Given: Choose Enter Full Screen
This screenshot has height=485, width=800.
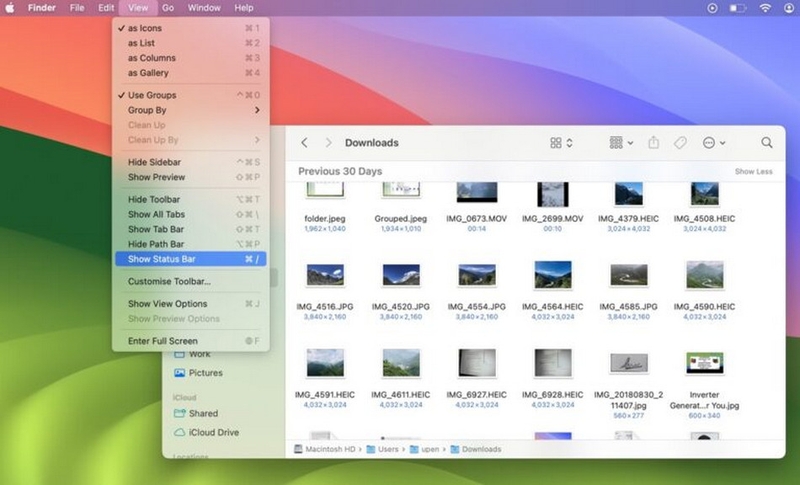Looking at the screenshot, I should tap(191, 341).
